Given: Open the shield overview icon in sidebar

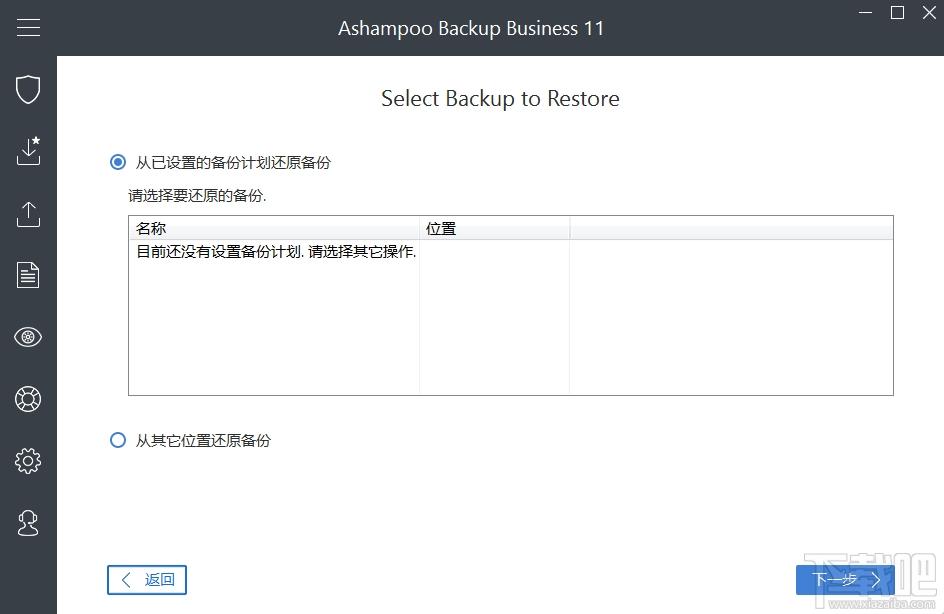Looking at the screenshot, I should point(28,89).
